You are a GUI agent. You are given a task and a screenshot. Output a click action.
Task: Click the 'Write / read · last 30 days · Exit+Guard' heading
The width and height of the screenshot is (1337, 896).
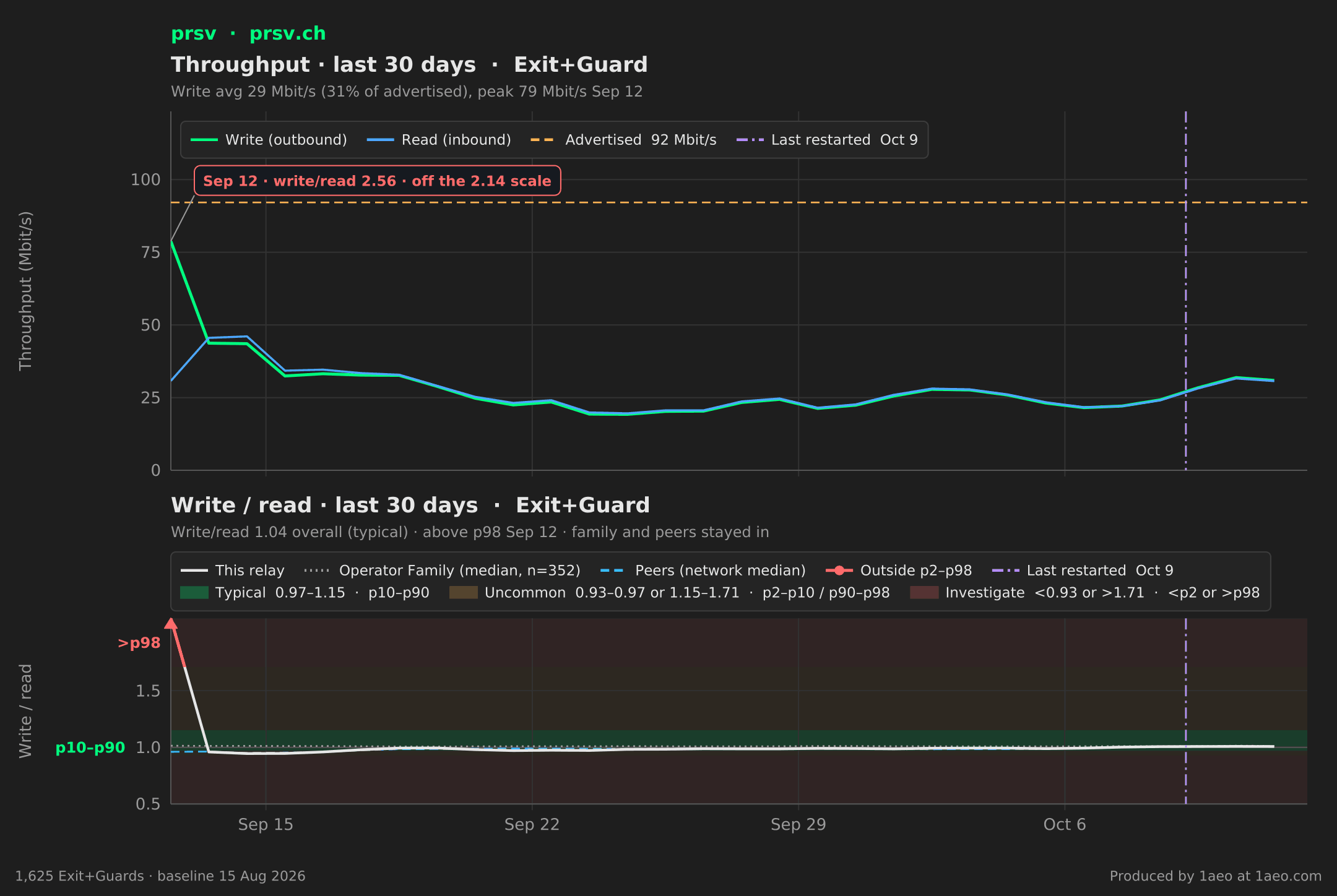[x=410, y=505]
